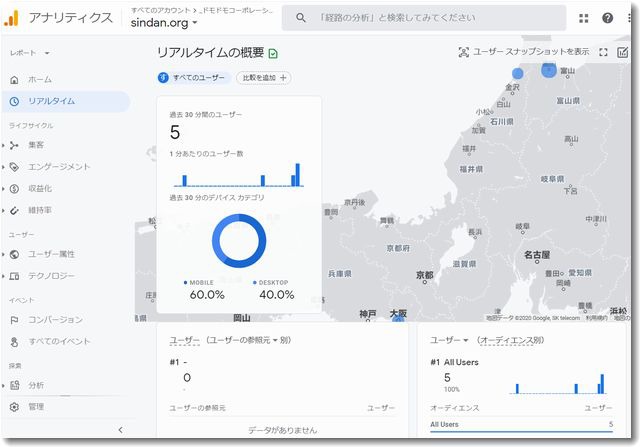Open コンバージョン in the sidebar
Image resolution: width=640 pixels, height=447 pixels.
[x=55, y=320]
